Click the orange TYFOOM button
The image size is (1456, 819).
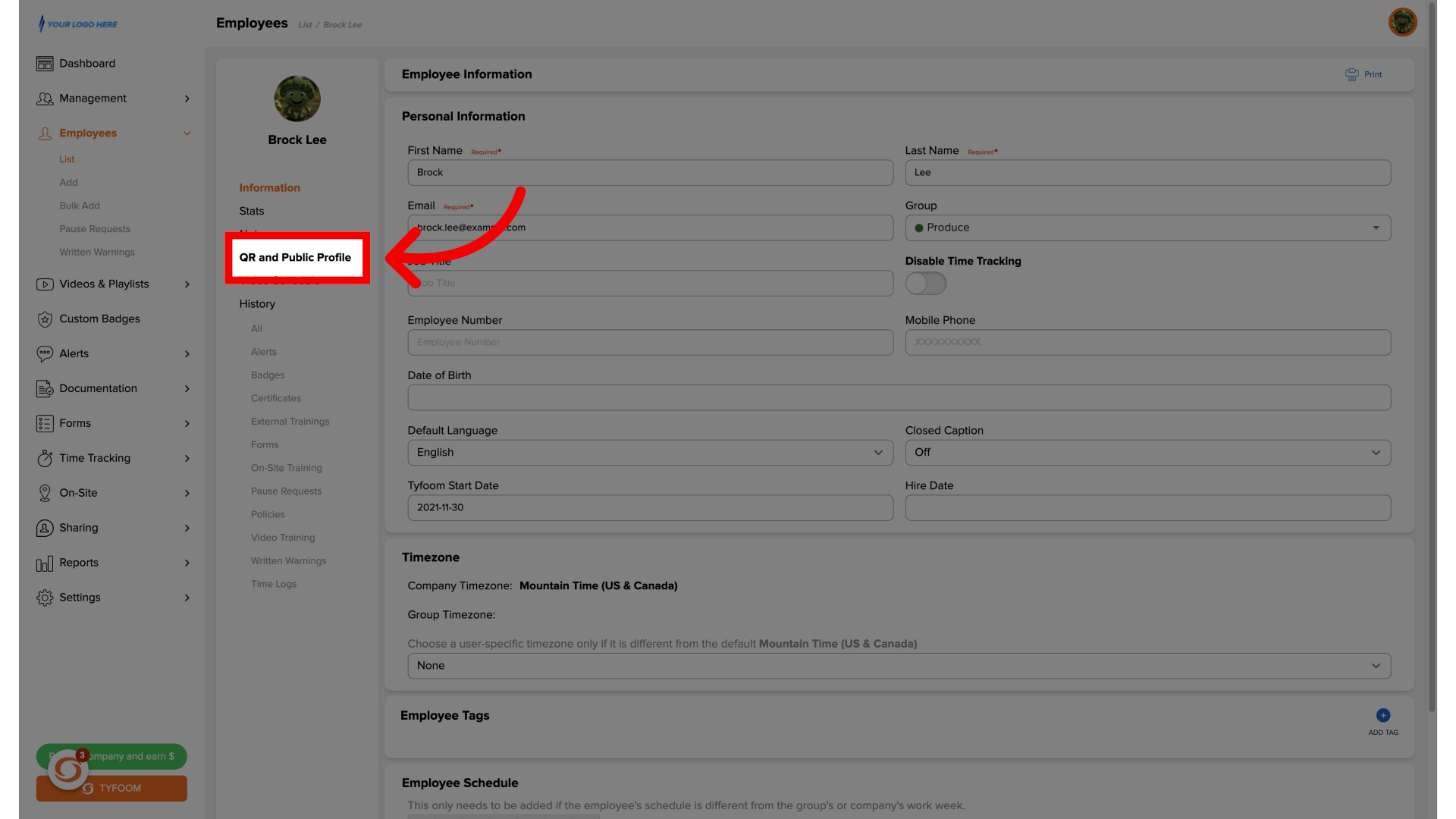[121, 789]
